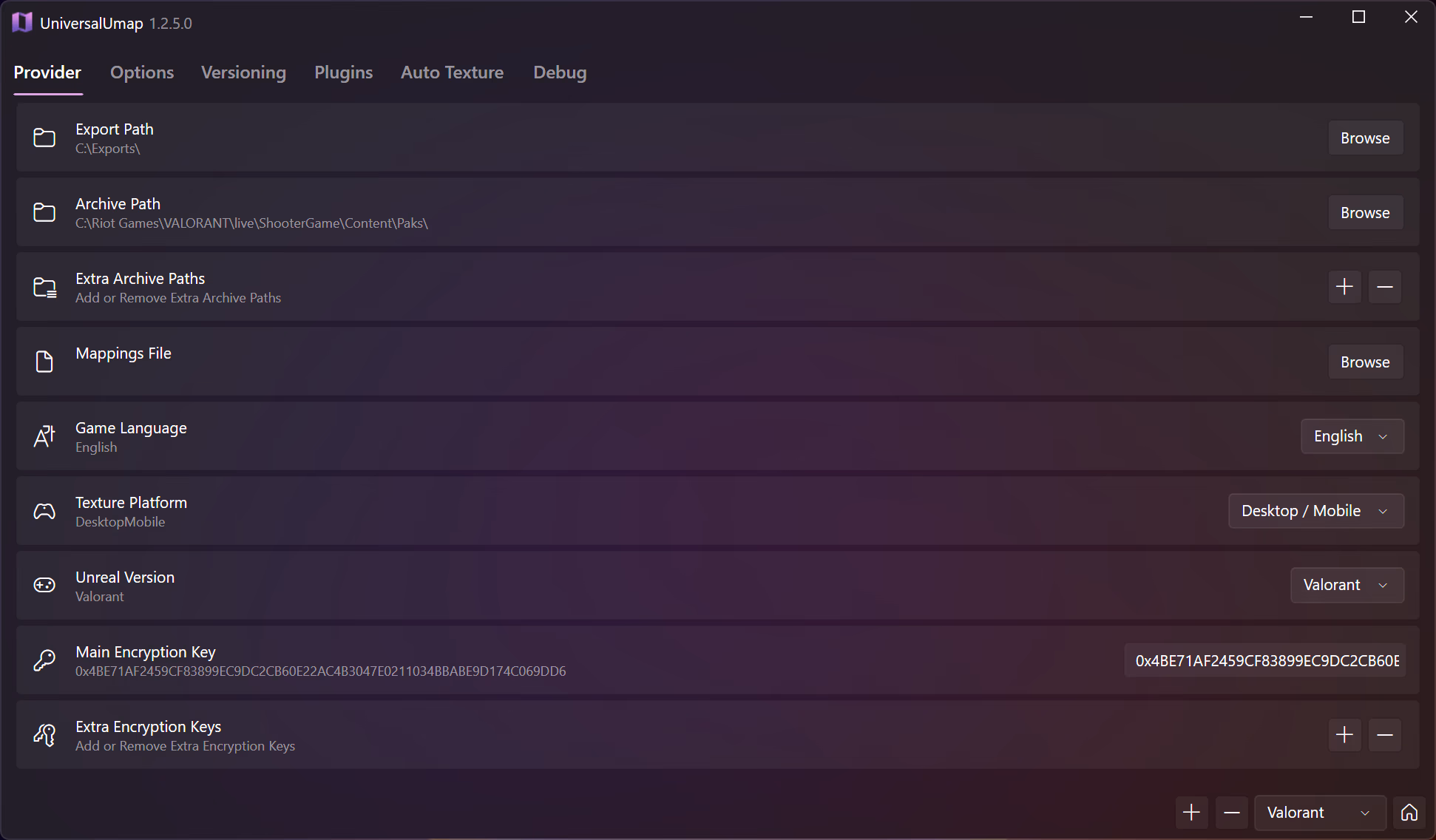
Task: Maximize the UniversalUmap window
Action: pos(1358,17)
